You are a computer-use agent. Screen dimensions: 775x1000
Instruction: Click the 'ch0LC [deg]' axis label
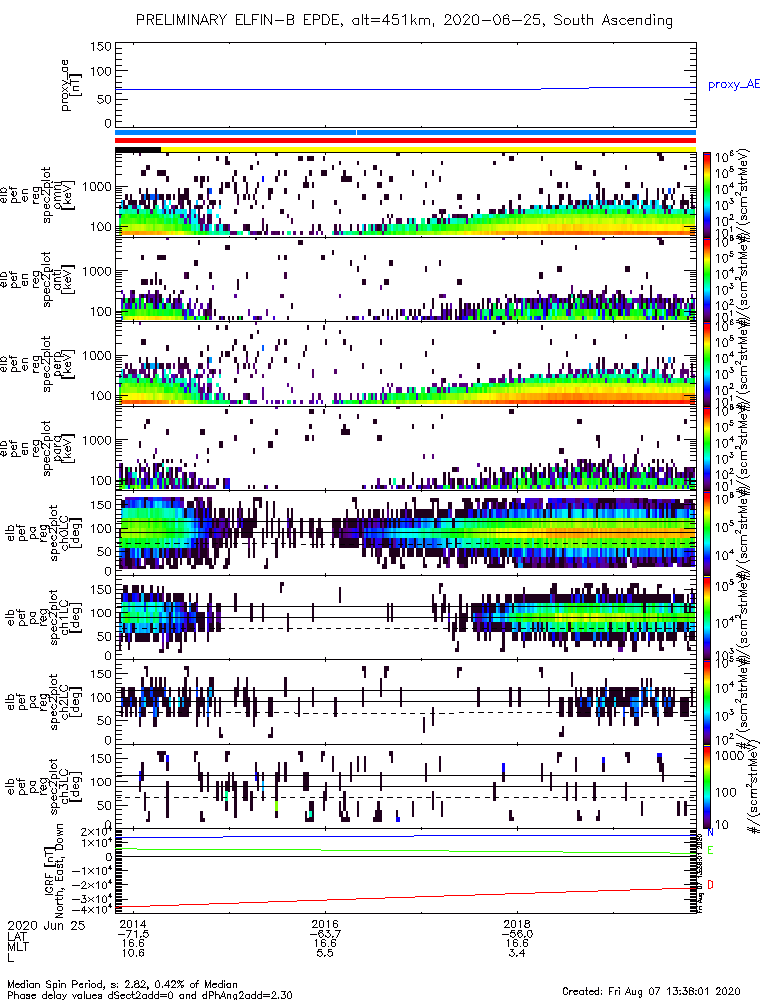[x=68, y=533]
